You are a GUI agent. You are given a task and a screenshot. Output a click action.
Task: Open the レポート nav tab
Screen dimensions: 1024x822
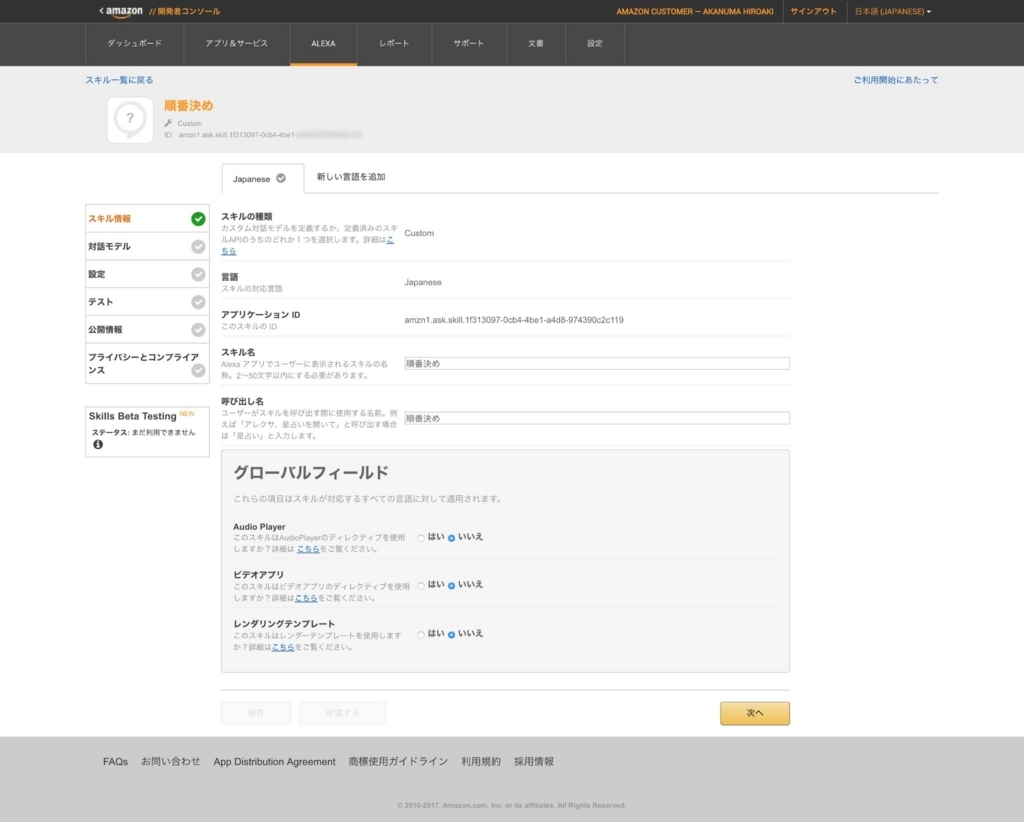(394, 44)
